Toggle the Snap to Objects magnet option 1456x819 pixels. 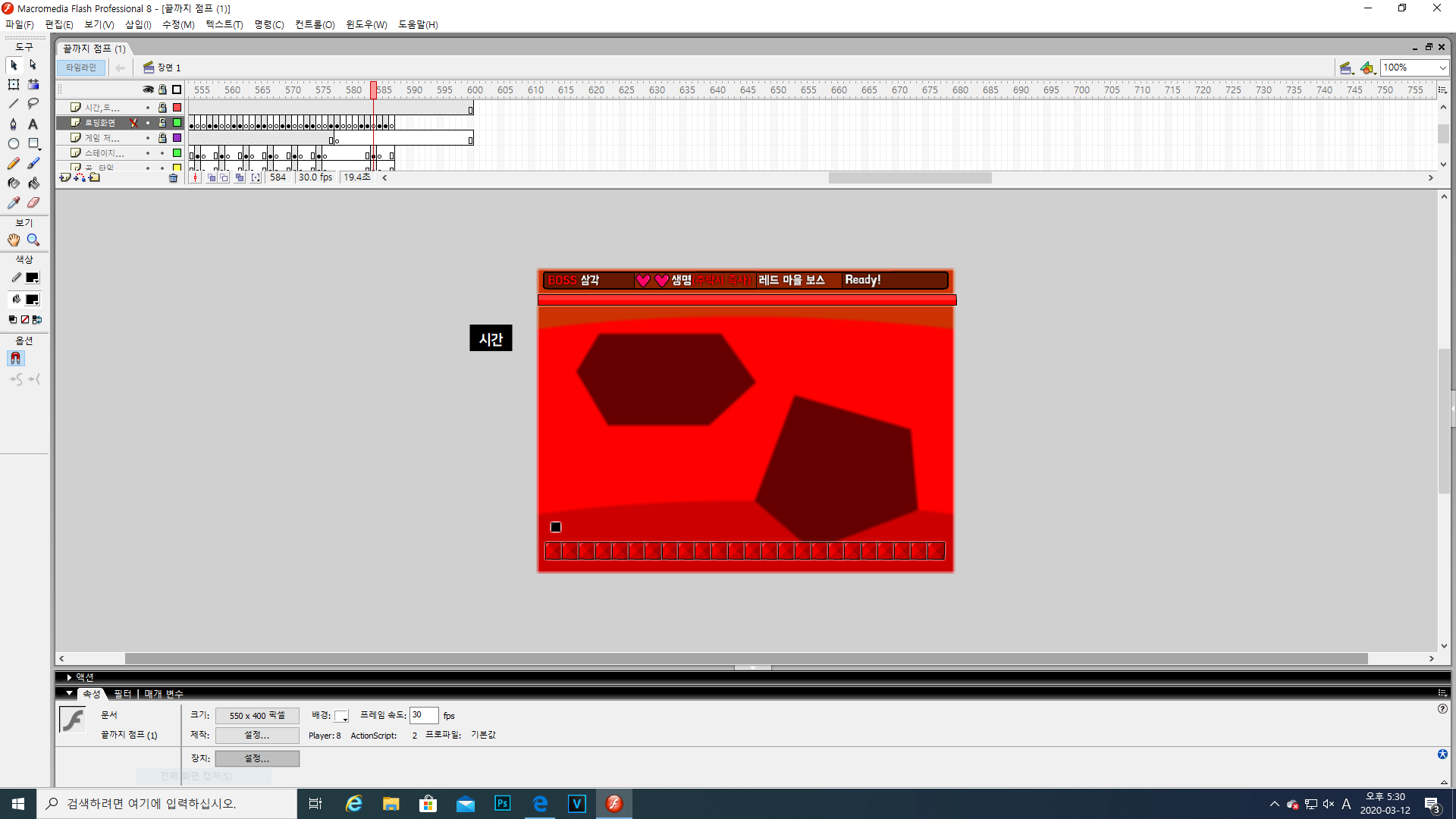(x=16, y=358)
